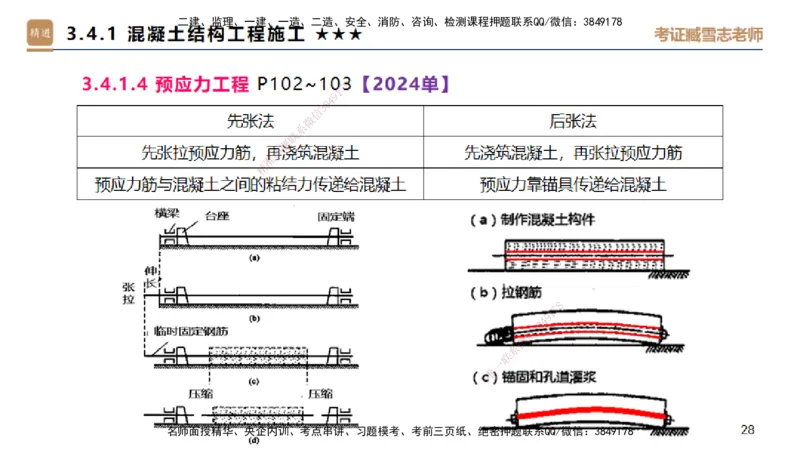The height and width of the screenshot is (450, 800).
Task: Click the right 压缩 label
Action: point(320,394)
